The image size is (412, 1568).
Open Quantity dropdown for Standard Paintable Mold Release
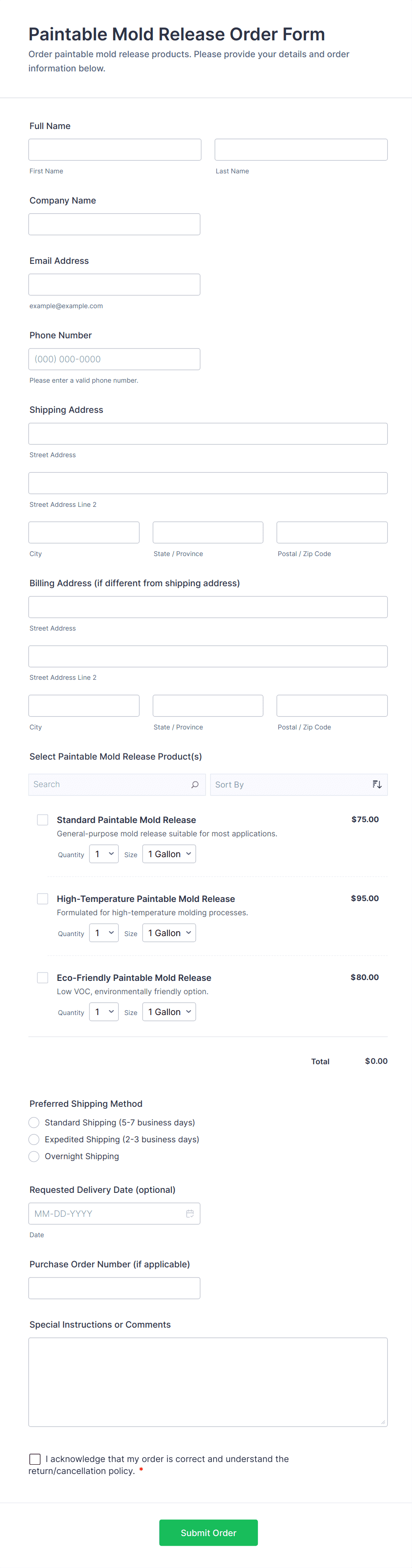(x=104, y=854)
